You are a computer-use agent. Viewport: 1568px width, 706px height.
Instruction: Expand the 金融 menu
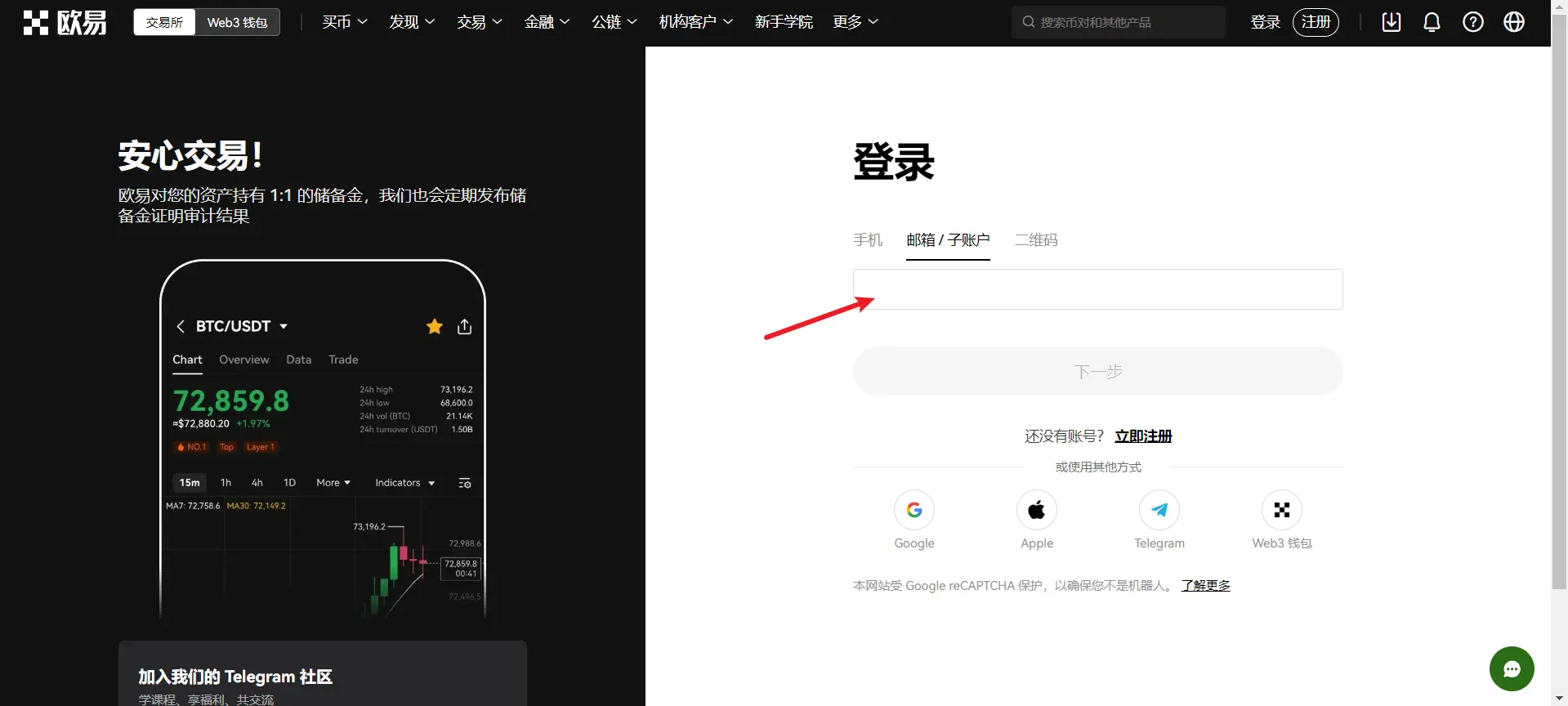coord(547,22)
